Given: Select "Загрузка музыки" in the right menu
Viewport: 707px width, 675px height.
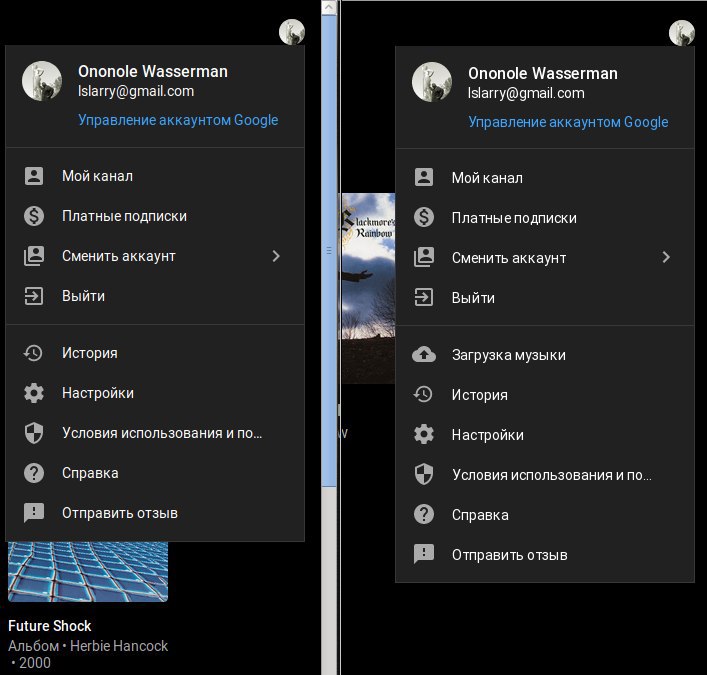Looking at the screenshot, I should pos(545,355).
